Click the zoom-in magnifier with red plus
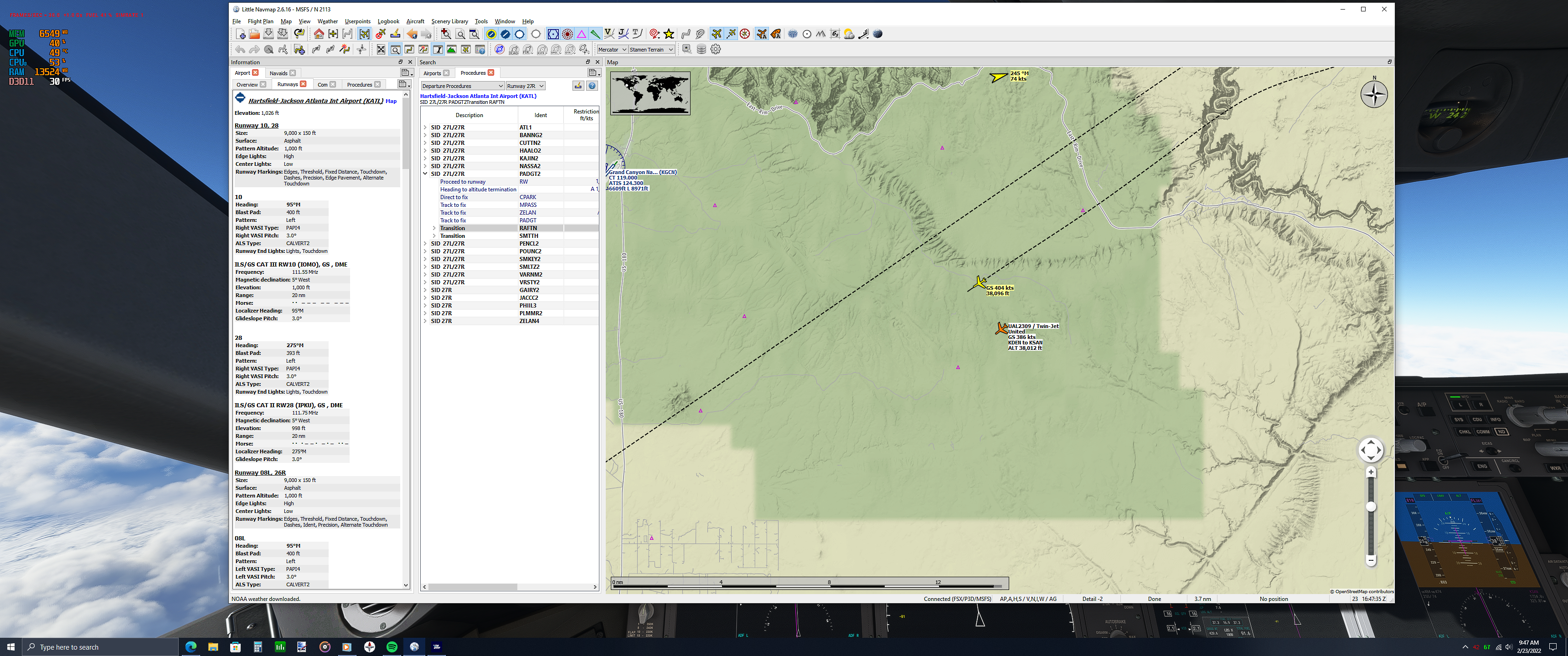Image resolution: width=1568 pixels, height=656 pixels. point(446,34)
